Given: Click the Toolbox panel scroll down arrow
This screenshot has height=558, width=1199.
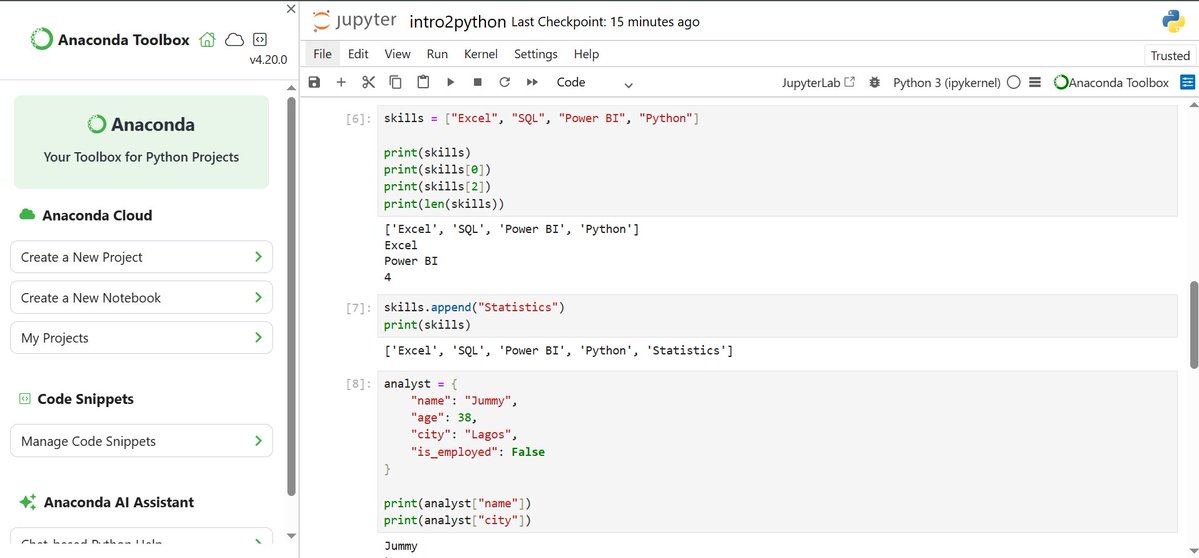Looking at the screenshot, I should pos(291,536).
